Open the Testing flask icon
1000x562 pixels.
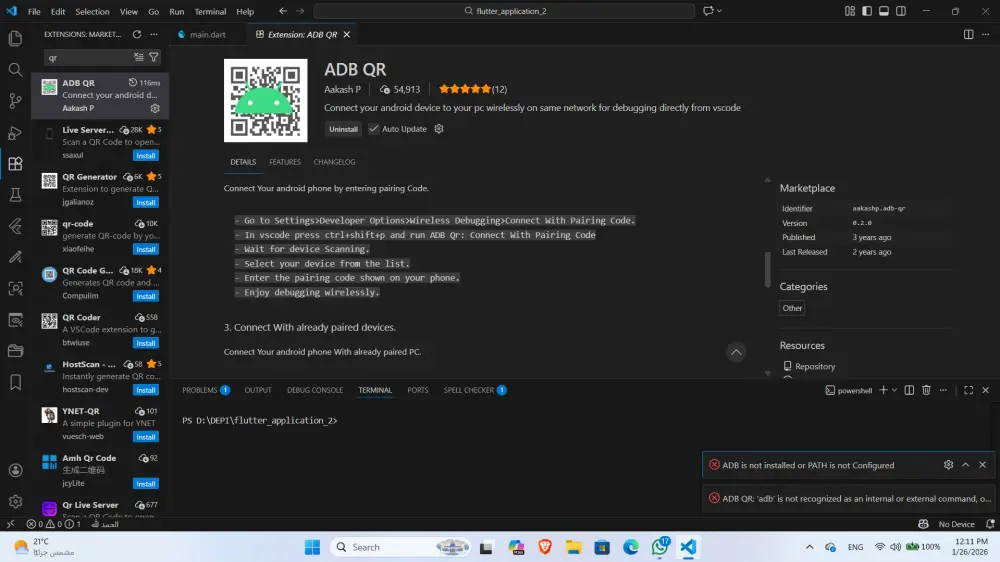15,195
